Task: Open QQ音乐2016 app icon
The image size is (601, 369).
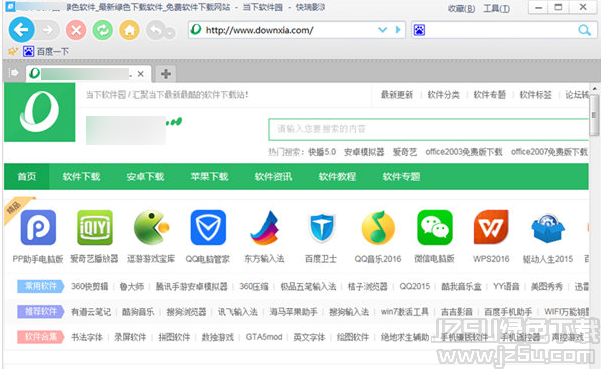Action: [x=378, y=228]
